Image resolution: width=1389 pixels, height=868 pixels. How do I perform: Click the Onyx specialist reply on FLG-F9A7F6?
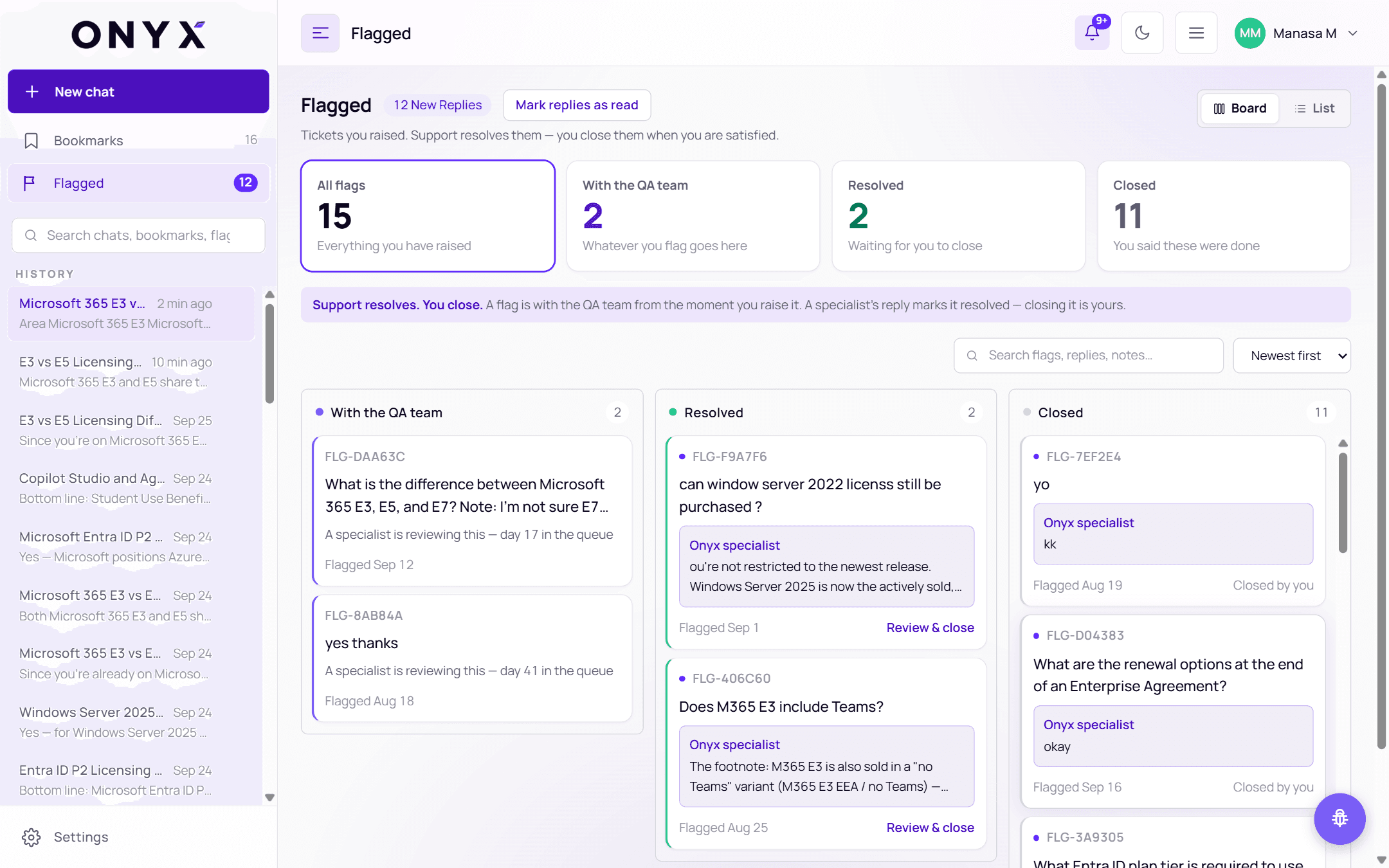826,566
